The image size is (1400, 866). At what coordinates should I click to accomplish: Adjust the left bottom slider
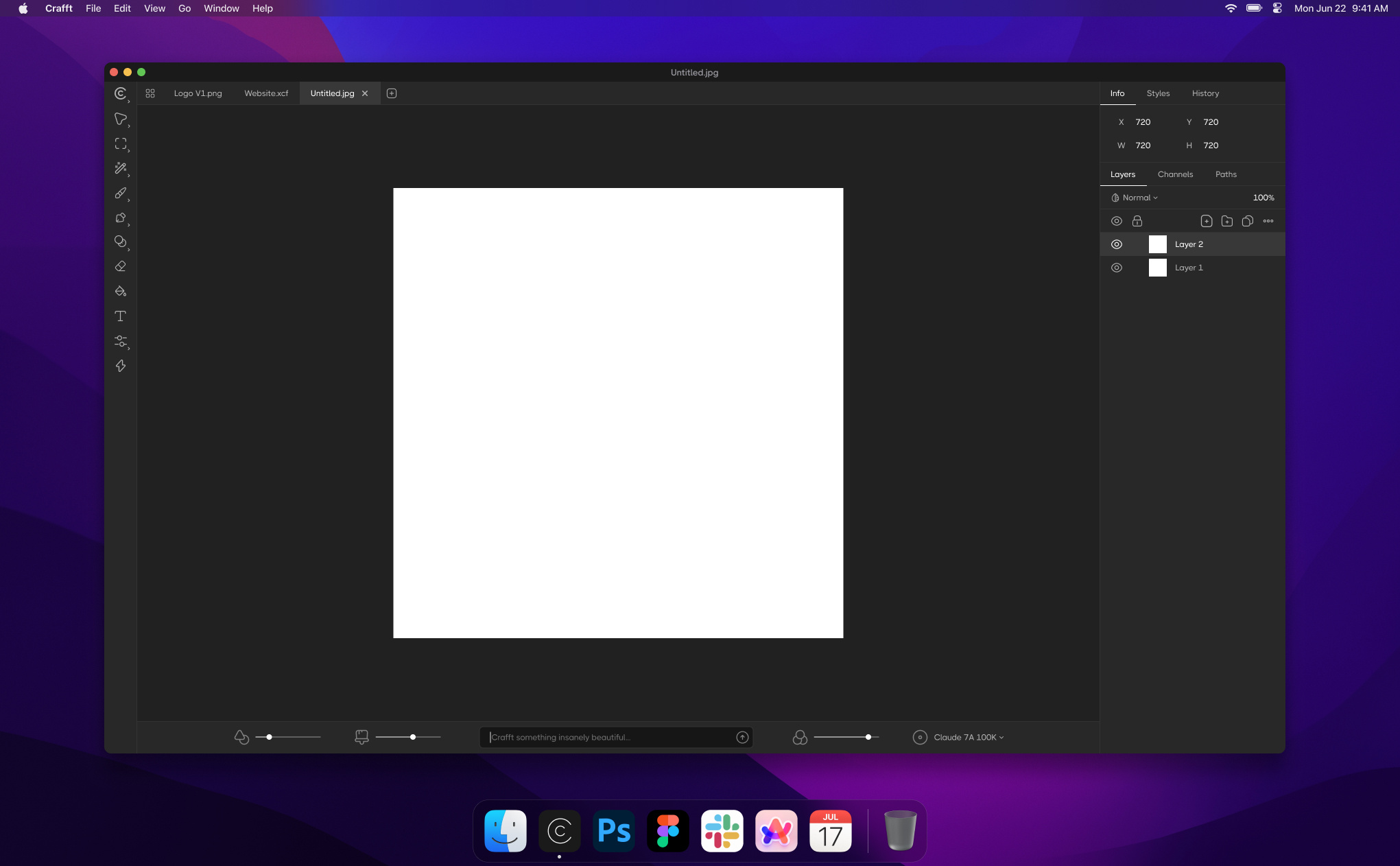tap(270, 737)
